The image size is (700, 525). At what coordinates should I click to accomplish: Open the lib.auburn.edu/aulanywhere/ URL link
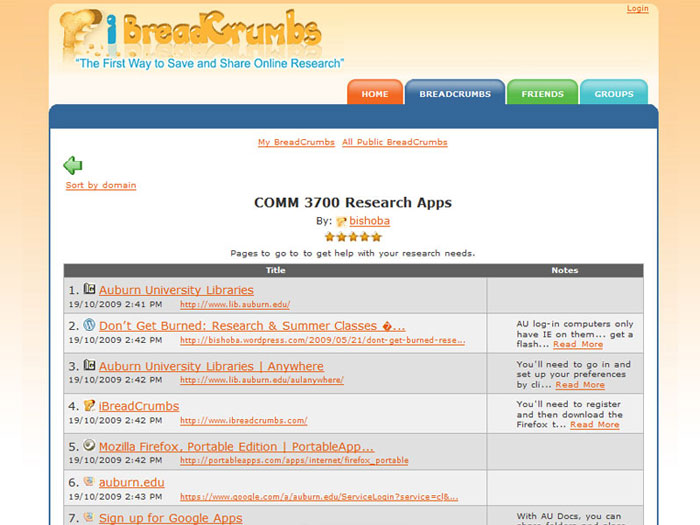262,380
